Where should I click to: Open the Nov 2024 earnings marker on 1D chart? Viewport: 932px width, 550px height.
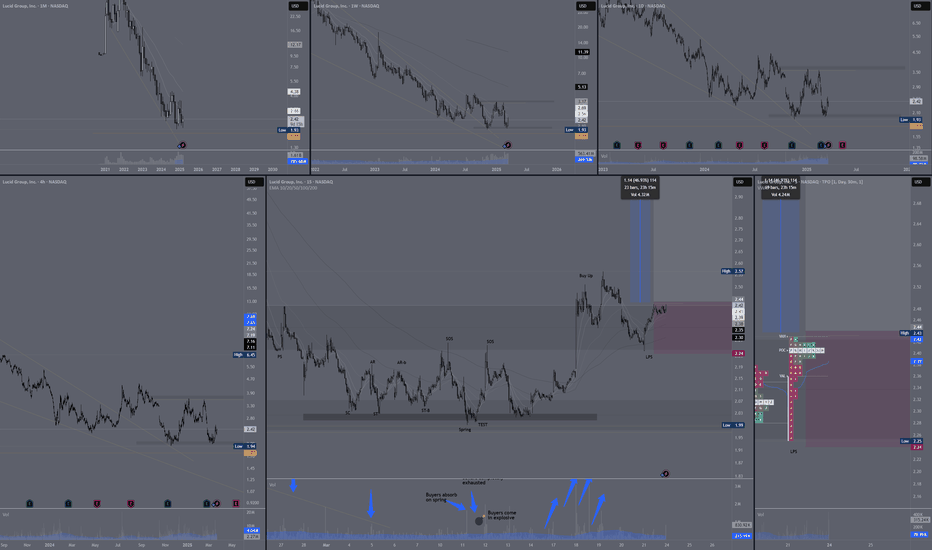792,145
